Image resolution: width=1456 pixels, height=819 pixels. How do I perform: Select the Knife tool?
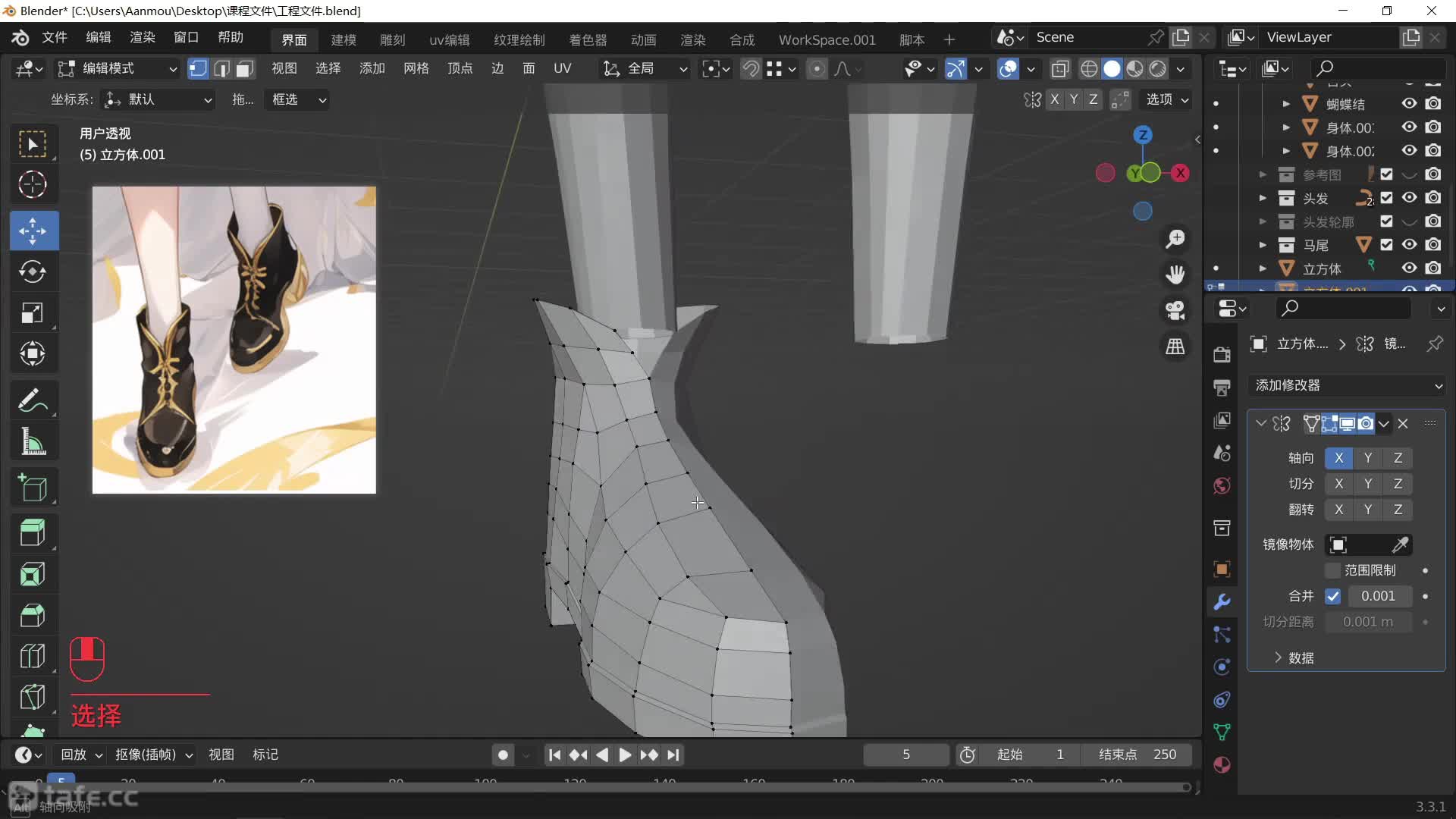(x=33, y=697)
